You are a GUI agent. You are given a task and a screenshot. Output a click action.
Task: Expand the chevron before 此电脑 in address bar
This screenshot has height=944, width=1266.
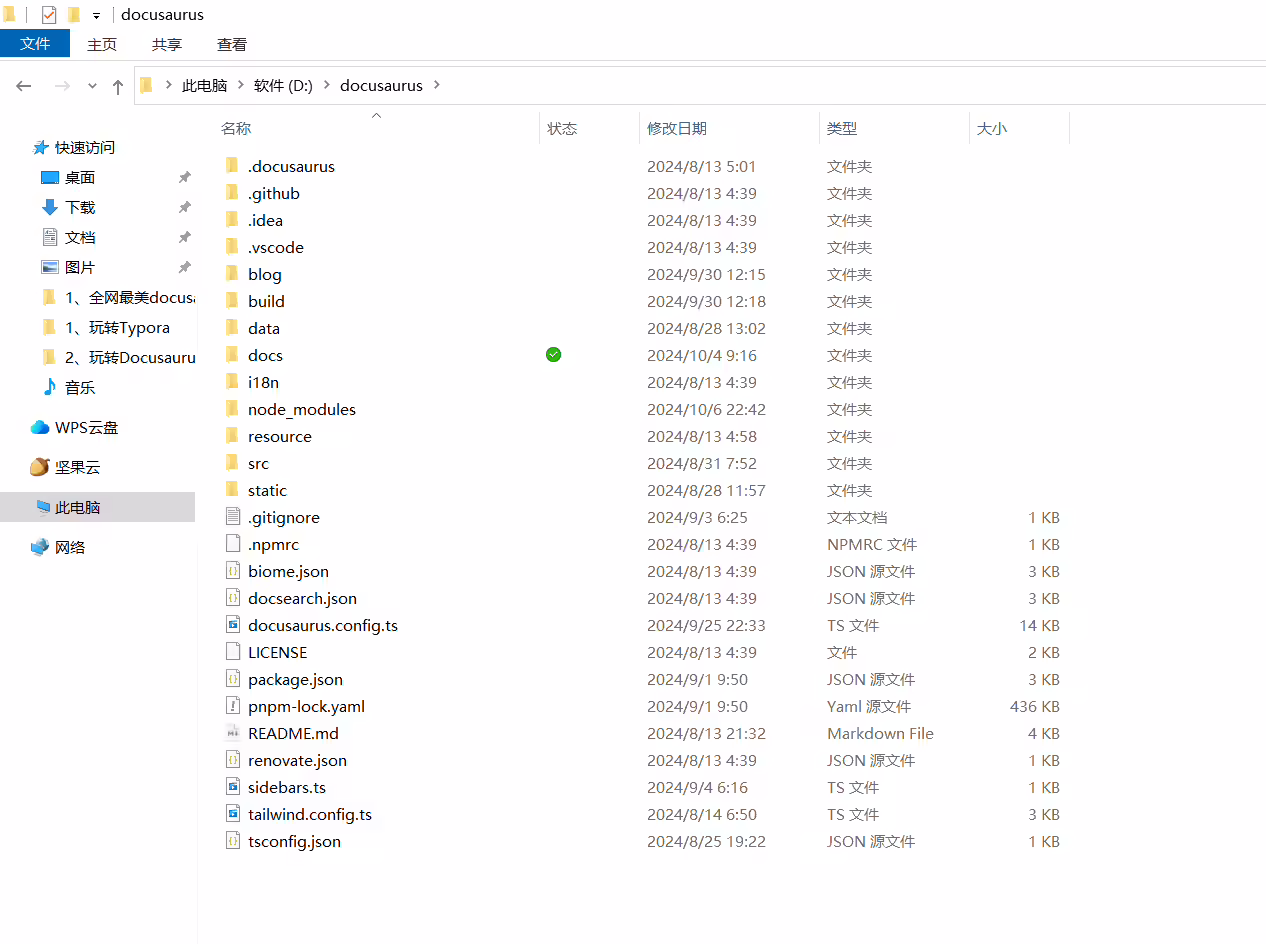[168, 86]
